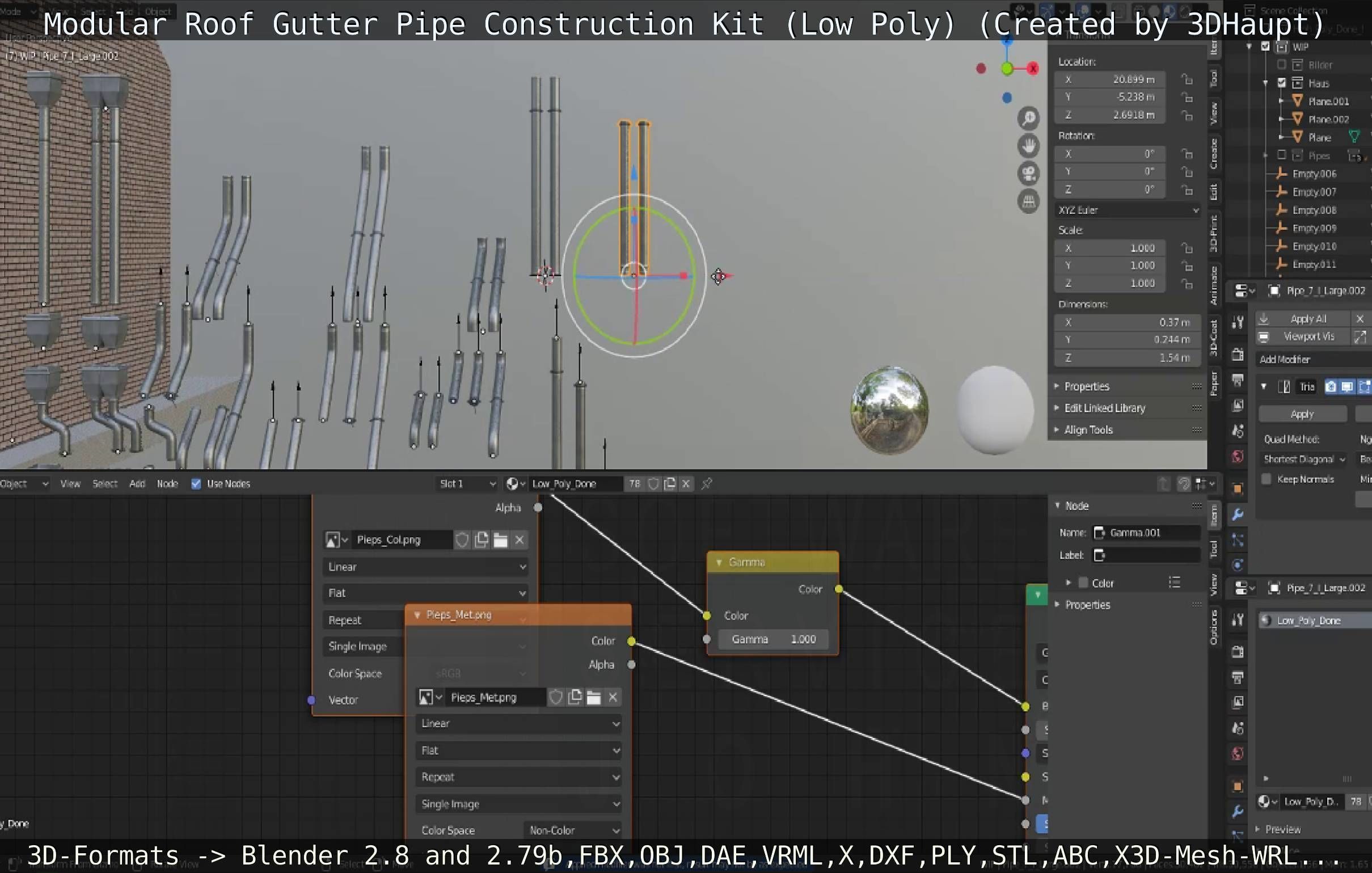The image size is (1372, 873).
Task: Lock Location X with its padlock icon
Action: 1187,79
